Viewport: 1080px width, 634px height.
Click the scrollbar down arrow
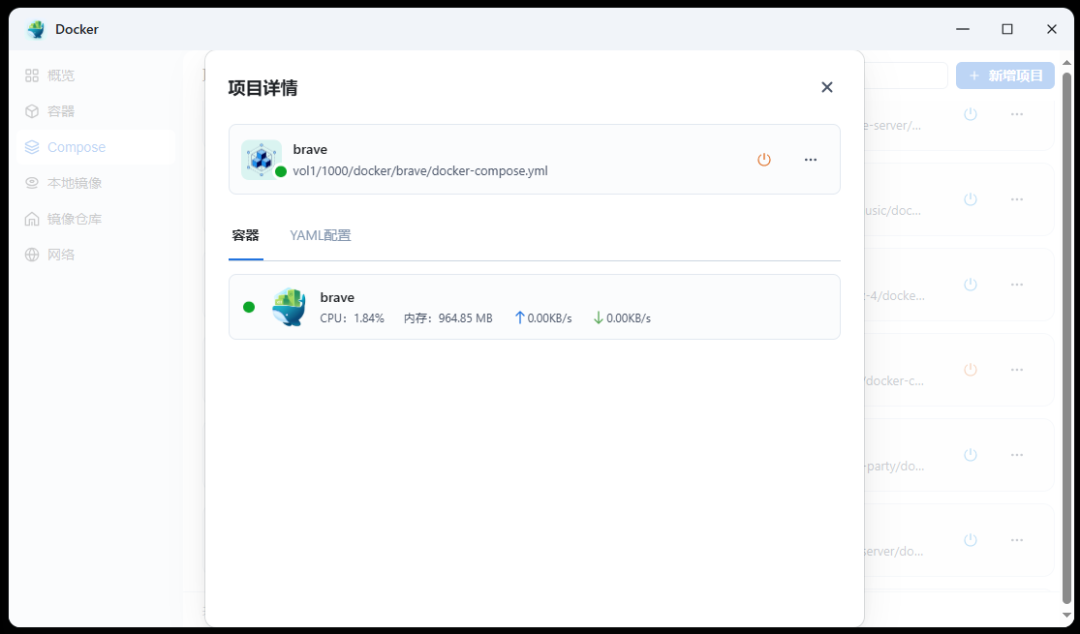click(x=1067, y=614)
